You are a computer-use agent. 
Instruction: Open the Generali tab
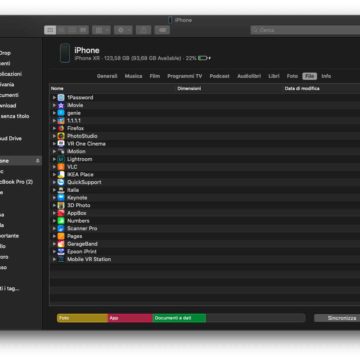coord(107,76)
